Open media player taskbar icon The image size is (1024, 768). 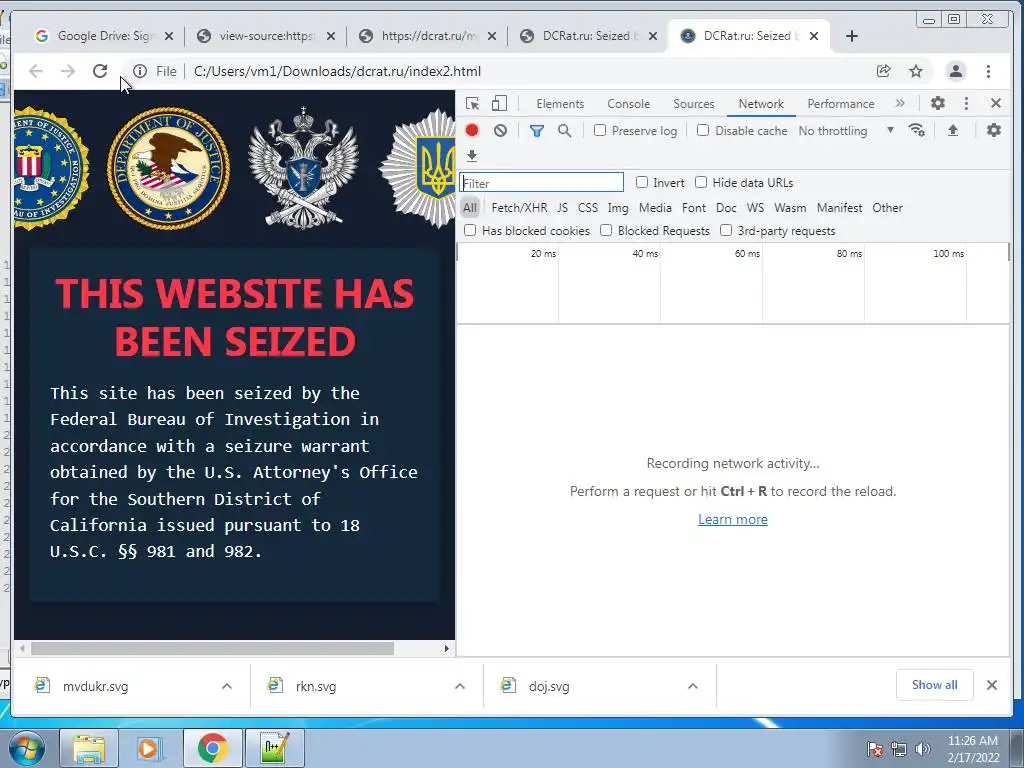(150, 748)
